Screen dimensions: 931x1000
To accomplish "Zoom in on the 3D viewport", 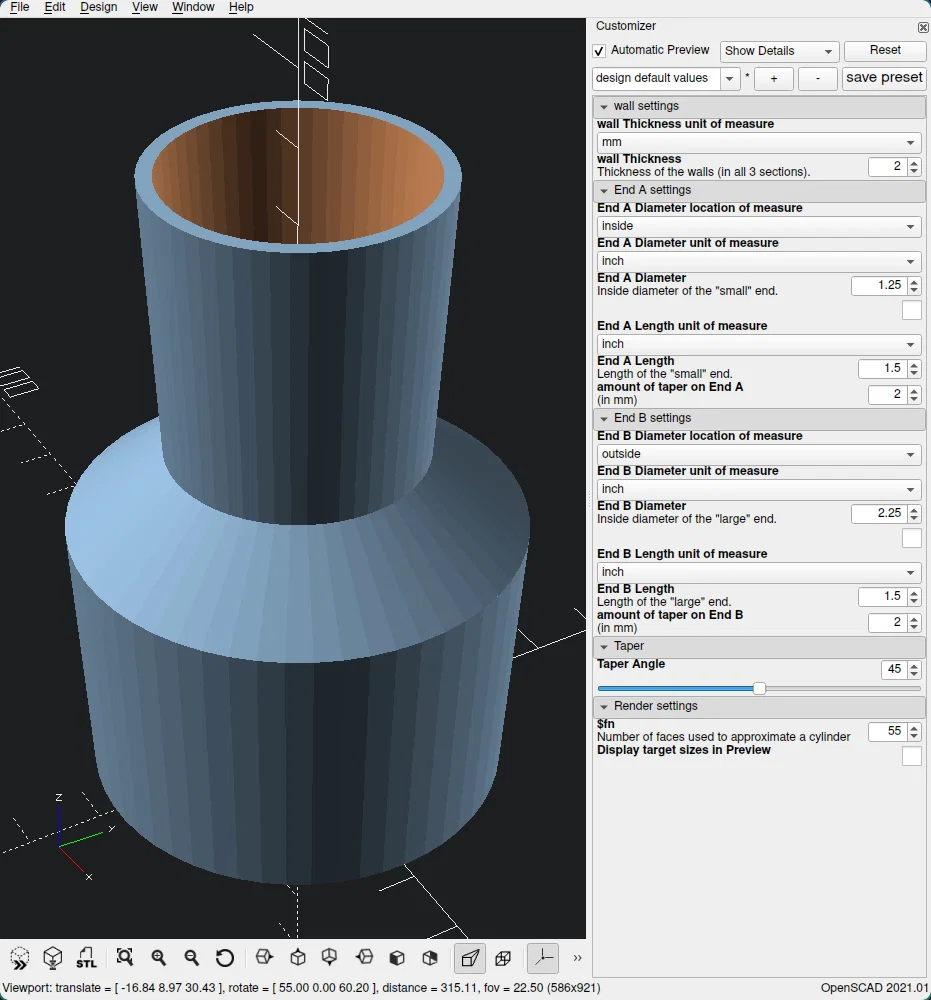I will (158, 958).
